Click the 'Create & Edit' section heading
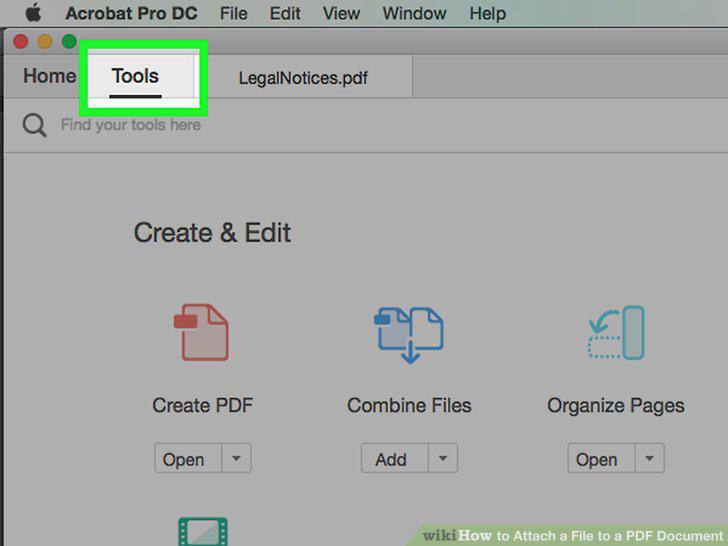Image resolution: width=728 pixels, height=546 pixels. pyautogui.click(x=212, y=232)
